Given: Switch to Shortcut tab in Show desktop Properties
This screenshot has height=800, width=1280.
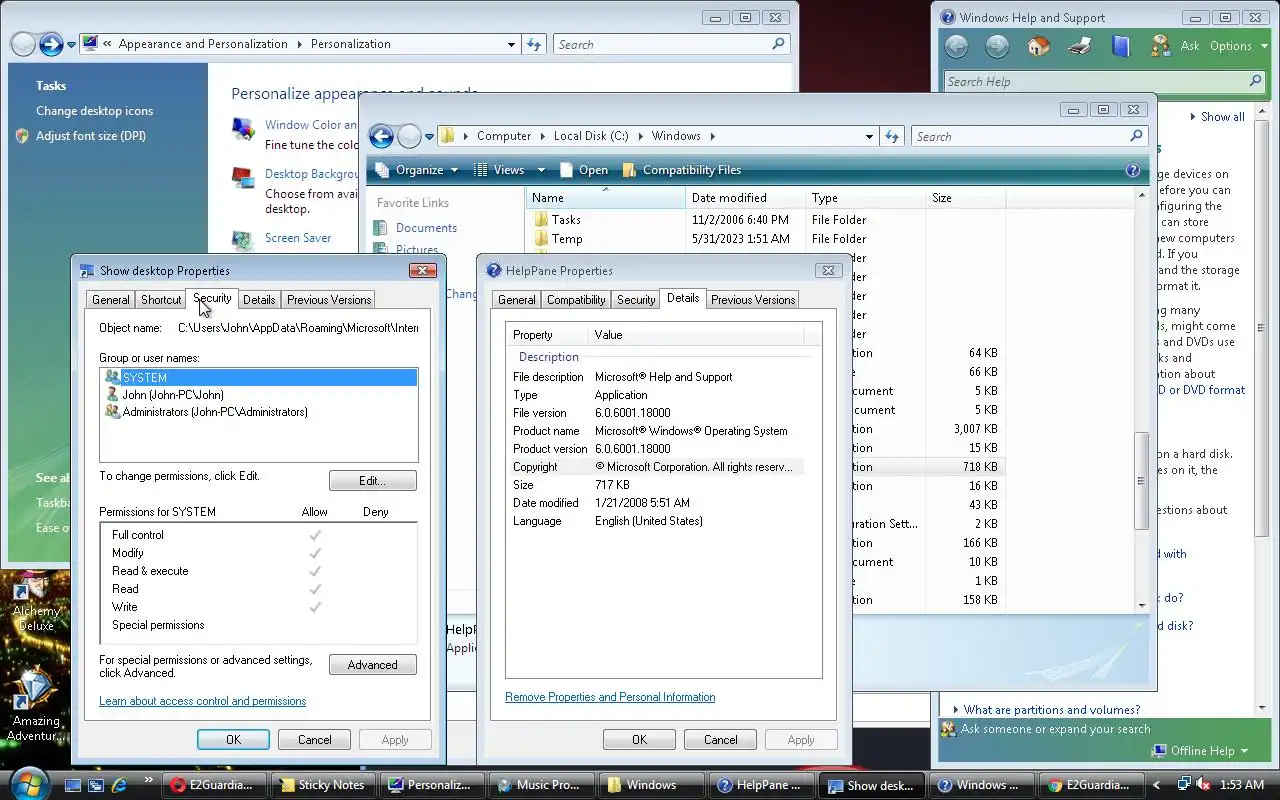Looking at the screenshot, I should [161, 300].
